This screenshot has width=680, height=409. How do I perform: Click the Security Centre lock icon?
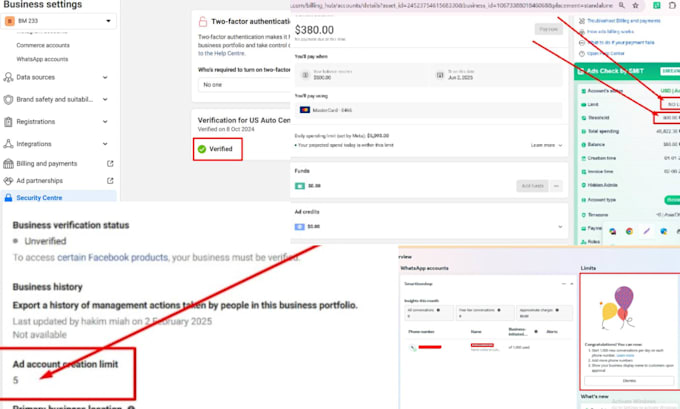(8, 197)
